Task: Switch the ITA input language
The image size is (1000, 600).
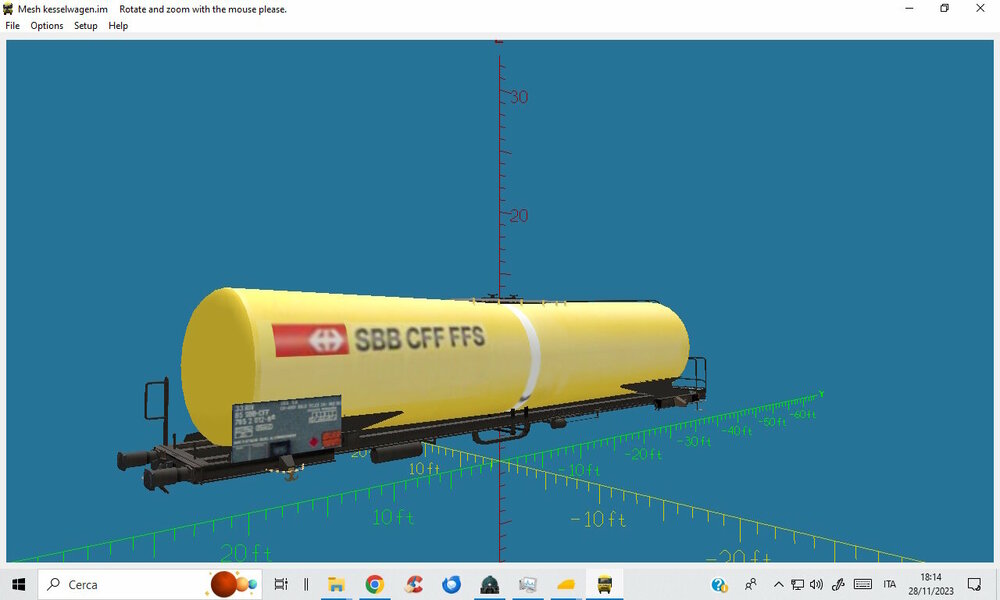Action: tap(890, 584)
